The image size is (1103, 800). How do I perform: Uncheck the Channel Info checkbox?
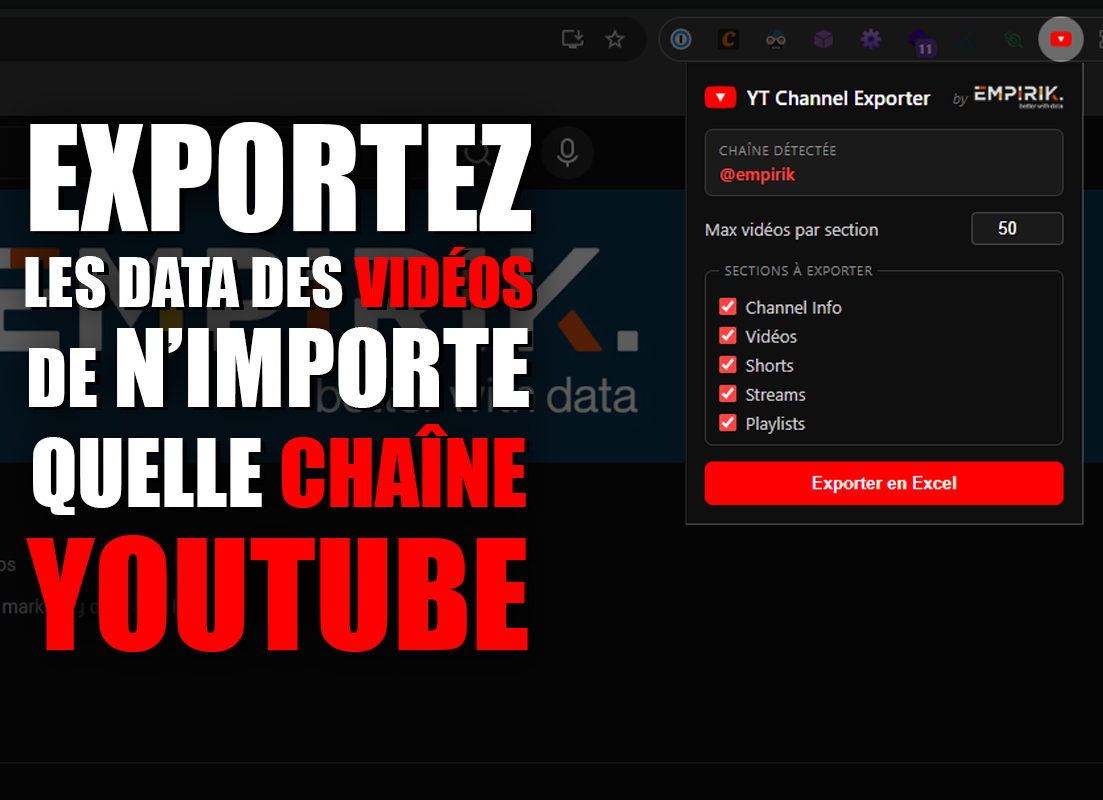tap(728, 307)
